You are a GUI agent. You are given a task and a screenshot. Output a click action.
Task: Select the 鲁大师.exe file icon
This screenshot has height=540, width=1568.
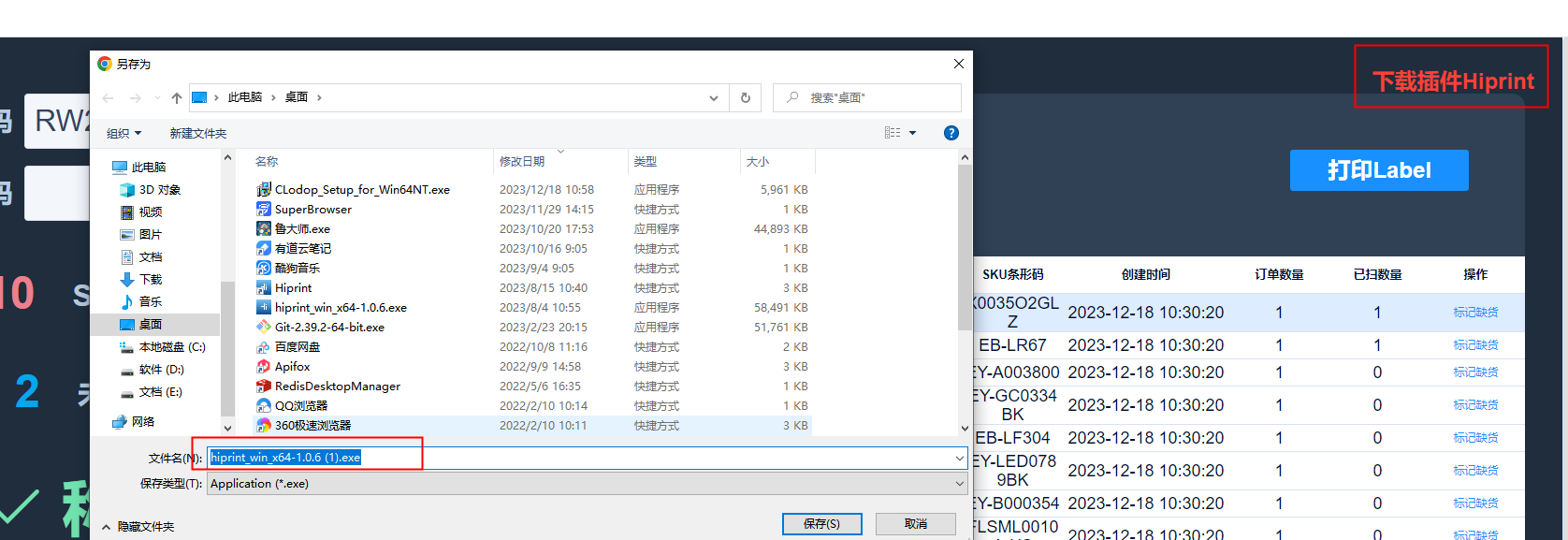pos(264,228)
